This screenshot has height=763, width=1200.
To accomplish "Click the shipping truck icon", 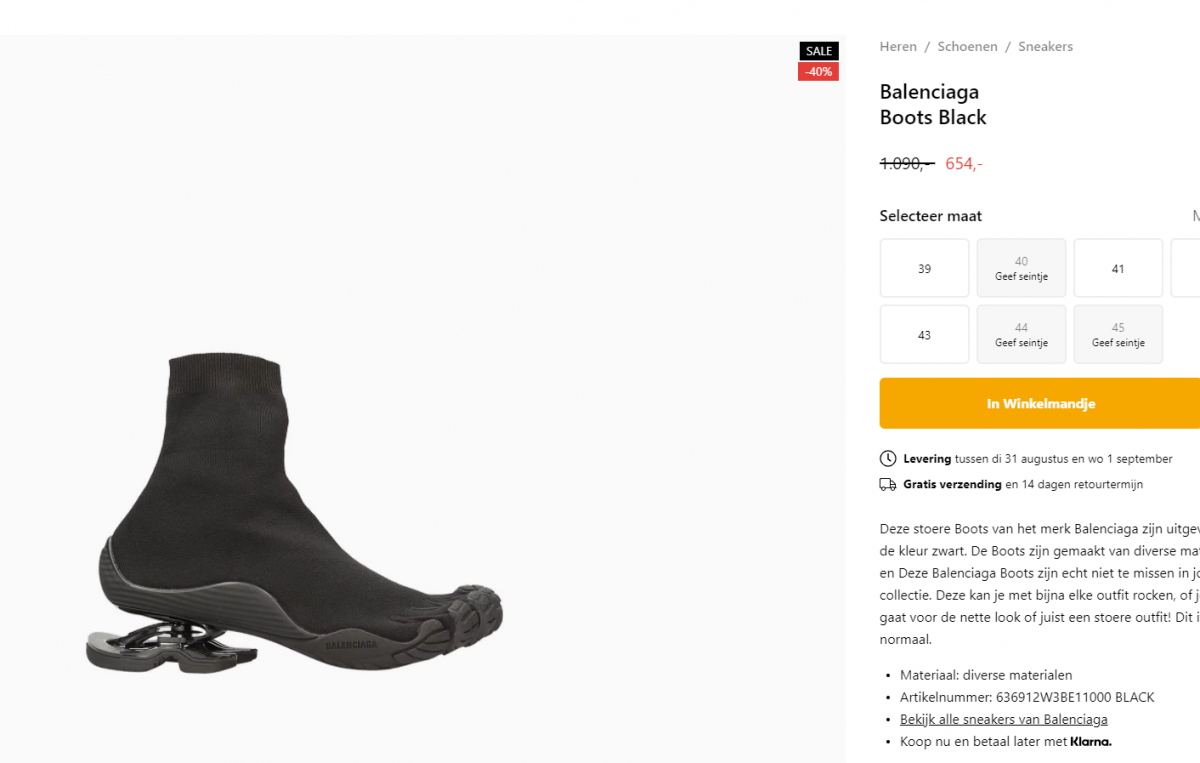I will point(888,485).
